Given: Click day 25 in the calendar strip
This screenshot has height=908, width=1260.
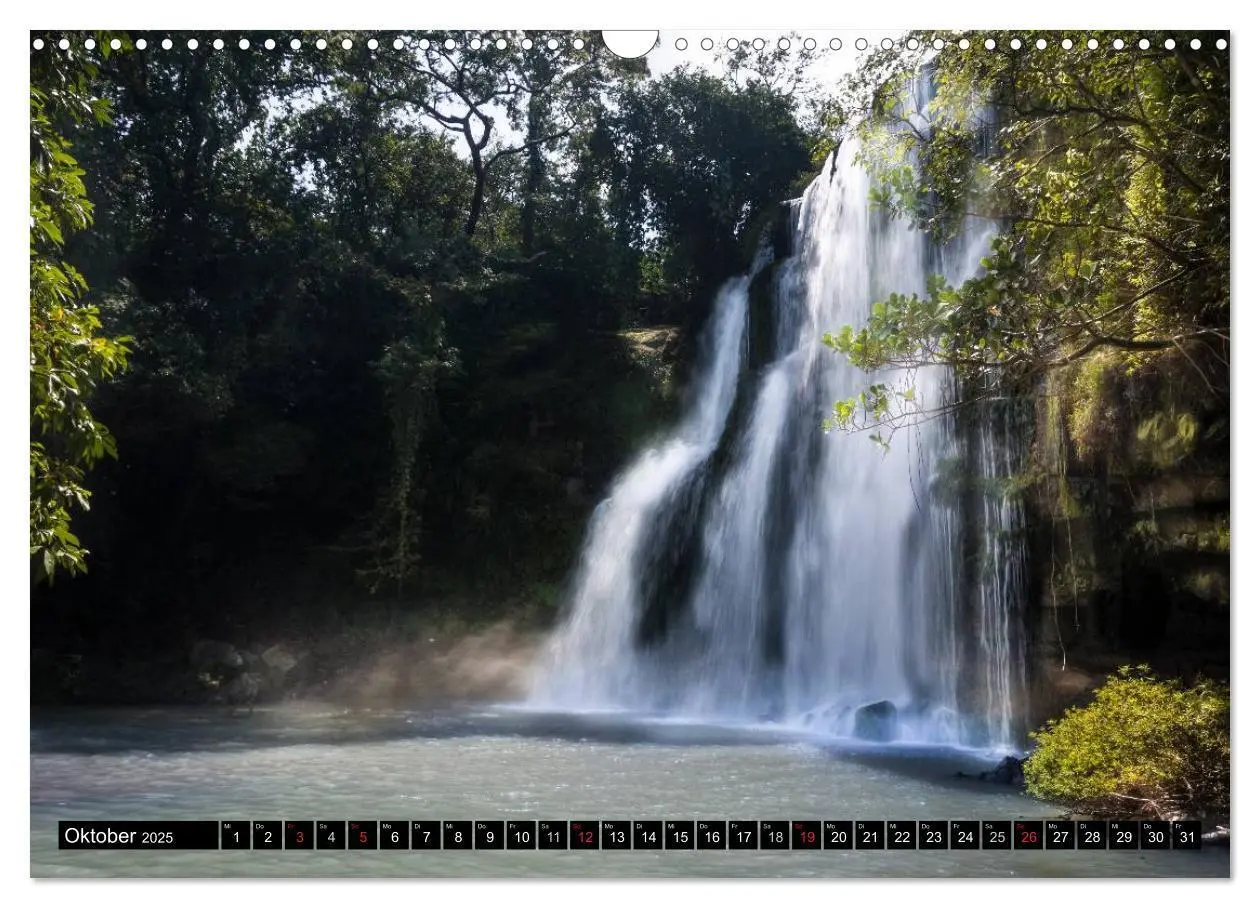Looking at the screenshot, I should 997,836.
